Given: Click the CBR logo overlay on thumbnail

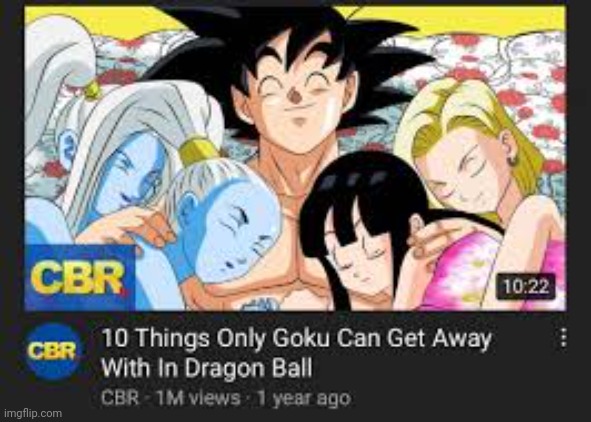Looking at the screenshot, I should (x=80, y=277).
